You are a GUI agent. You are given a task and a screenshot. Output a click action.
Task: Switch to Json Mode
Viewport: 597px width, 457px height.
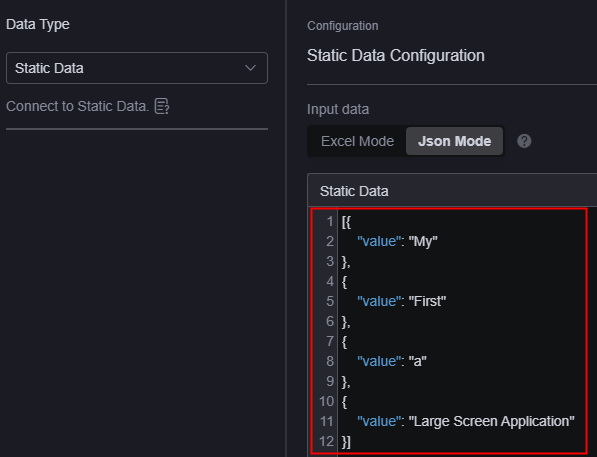click(454, 141)
